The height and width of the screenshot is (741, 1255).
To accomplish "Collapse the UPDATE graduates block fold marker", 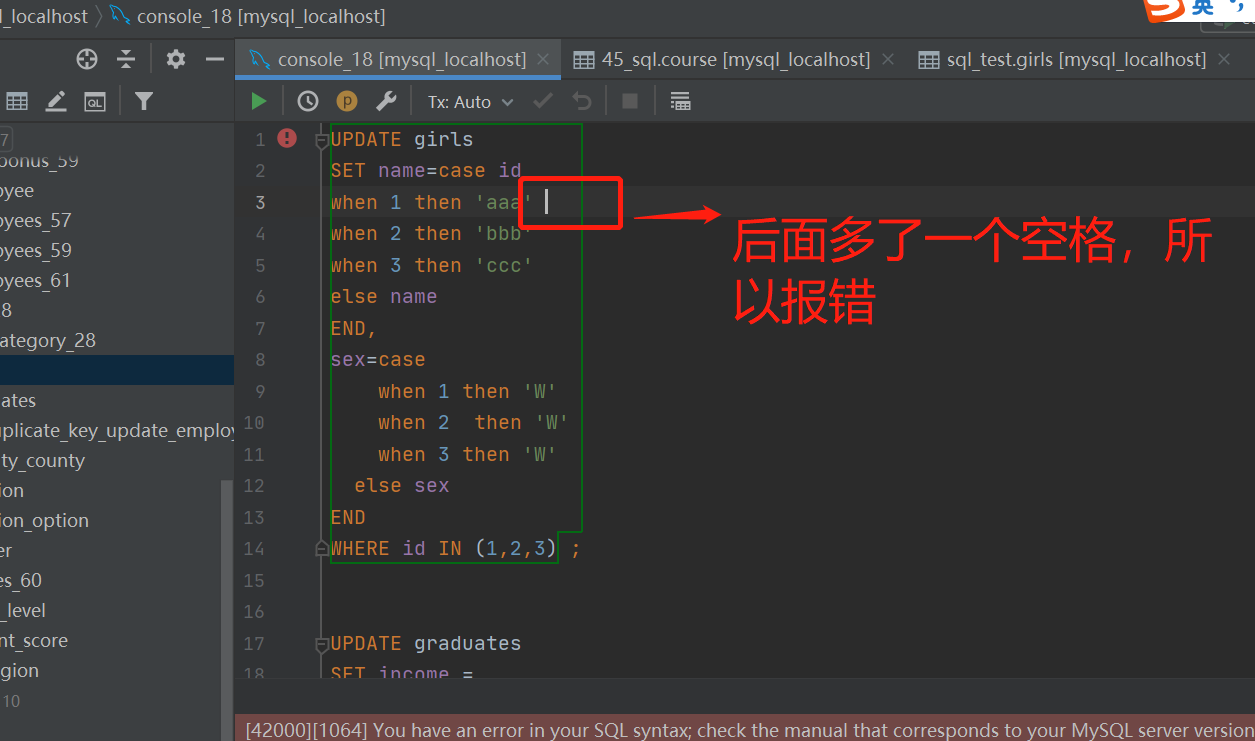I will point(321,644).
